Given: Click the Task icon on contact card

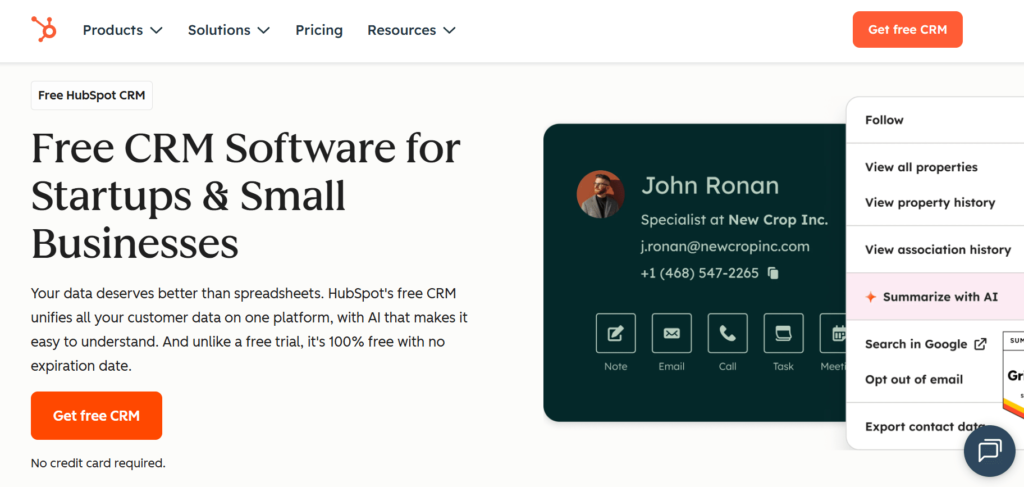Looking at the screenshot, I should (x=783, y=334).
